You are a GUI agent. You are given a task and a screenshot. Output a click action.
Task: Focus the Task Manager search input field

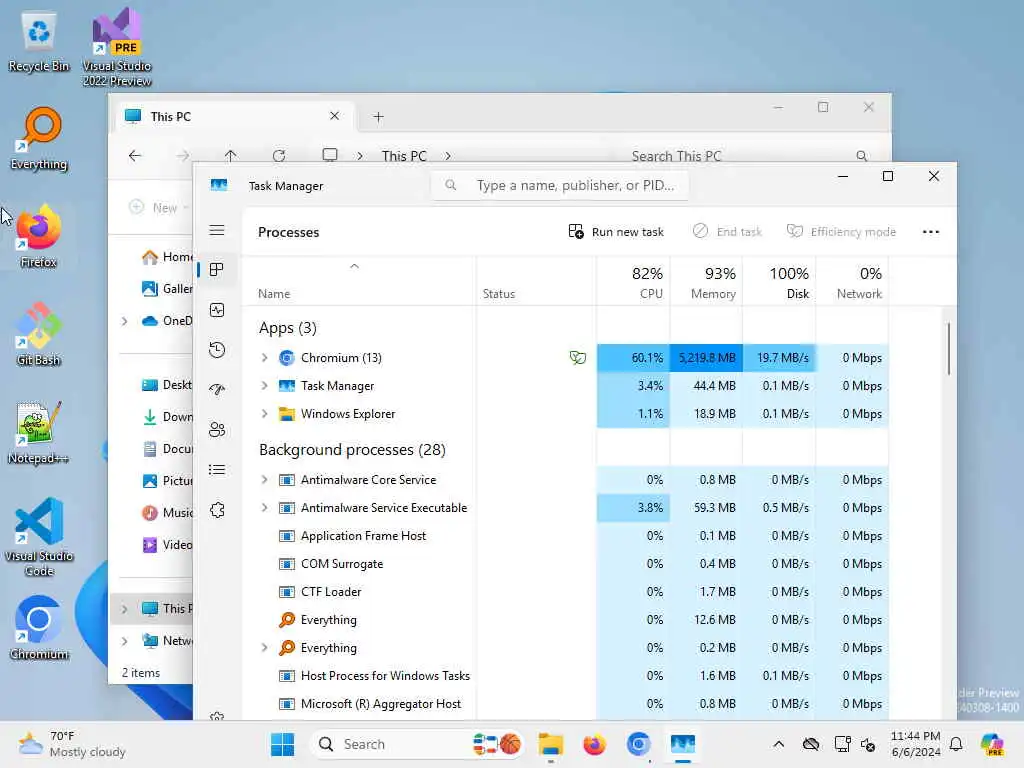(x=560, y=185)
